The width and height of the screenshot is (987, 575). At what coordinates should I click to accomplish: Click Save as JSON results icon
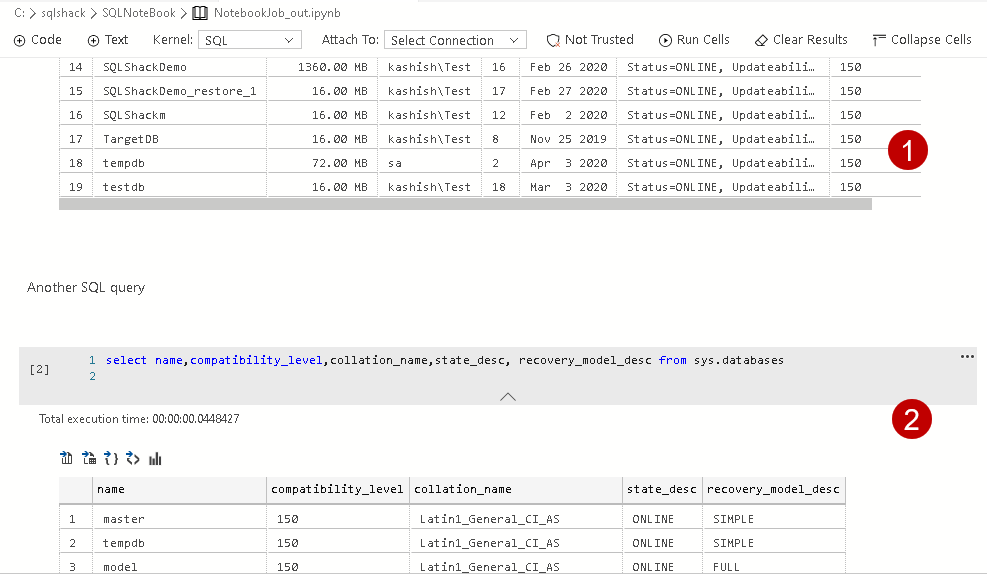(x=111, y=459)
